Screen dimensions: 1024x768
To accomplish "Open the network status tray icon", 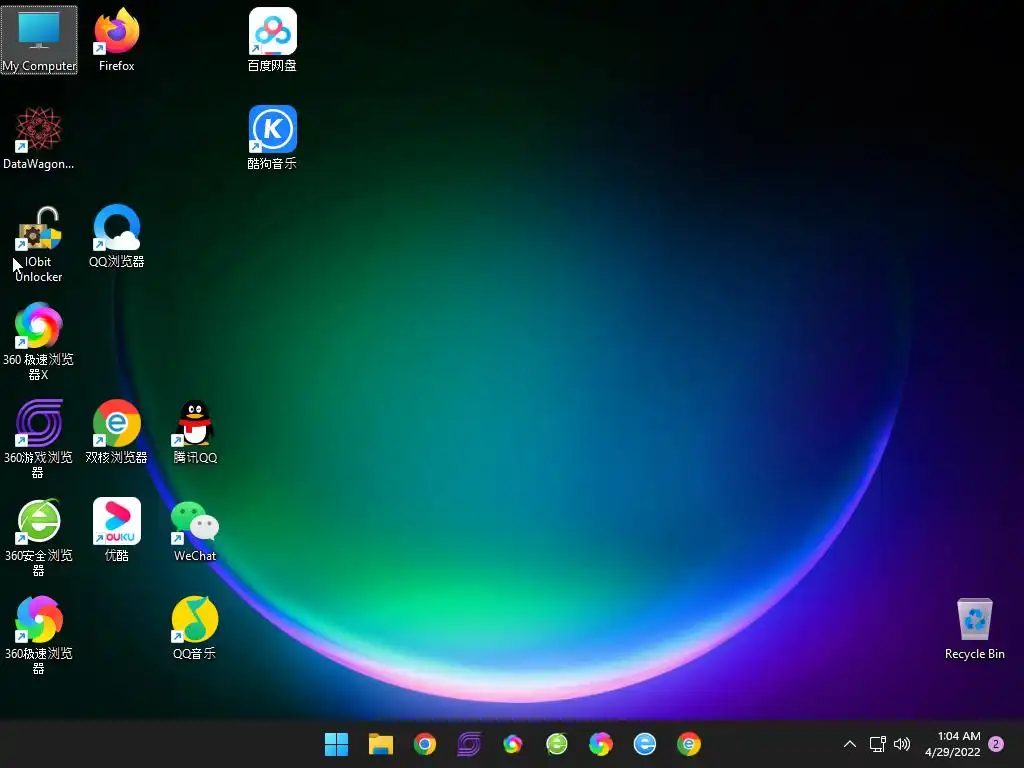I will coord(878,744).
